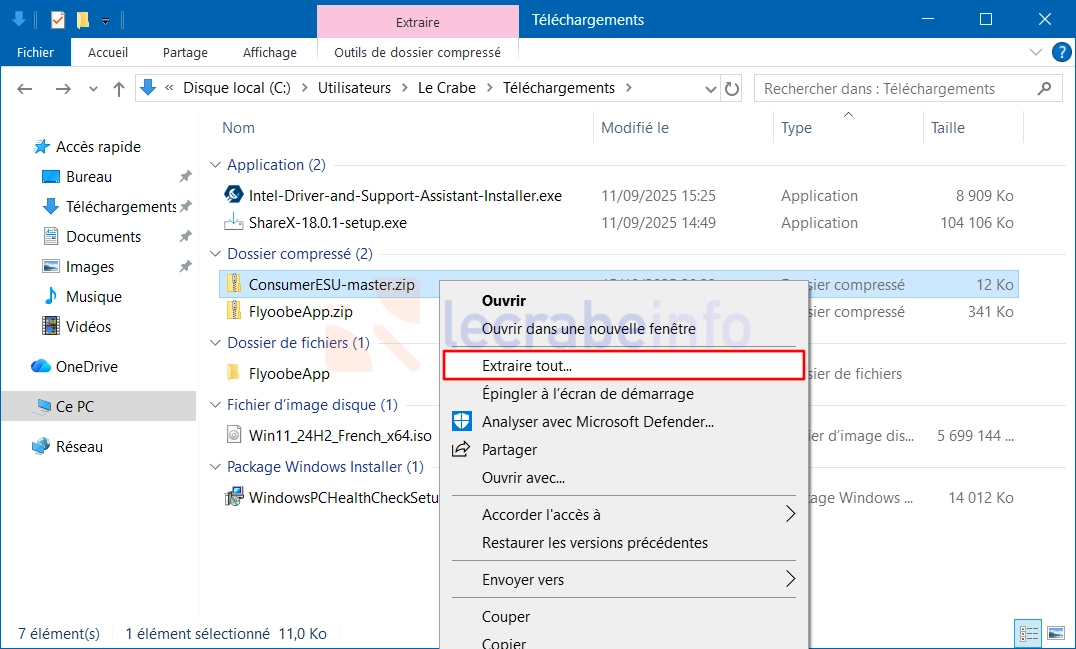Click the Help question mark icon
This screenshot has width=1076, height=649.
pyautogui.click(x=1058, y=52)
